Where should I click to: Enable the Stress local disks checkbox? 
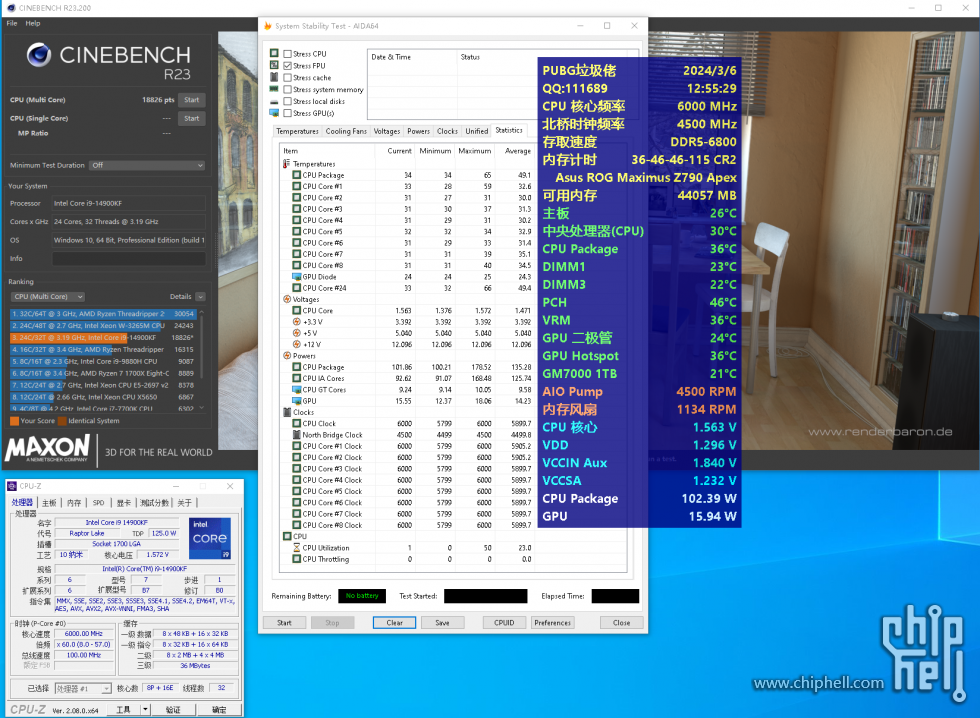(288, 101)
